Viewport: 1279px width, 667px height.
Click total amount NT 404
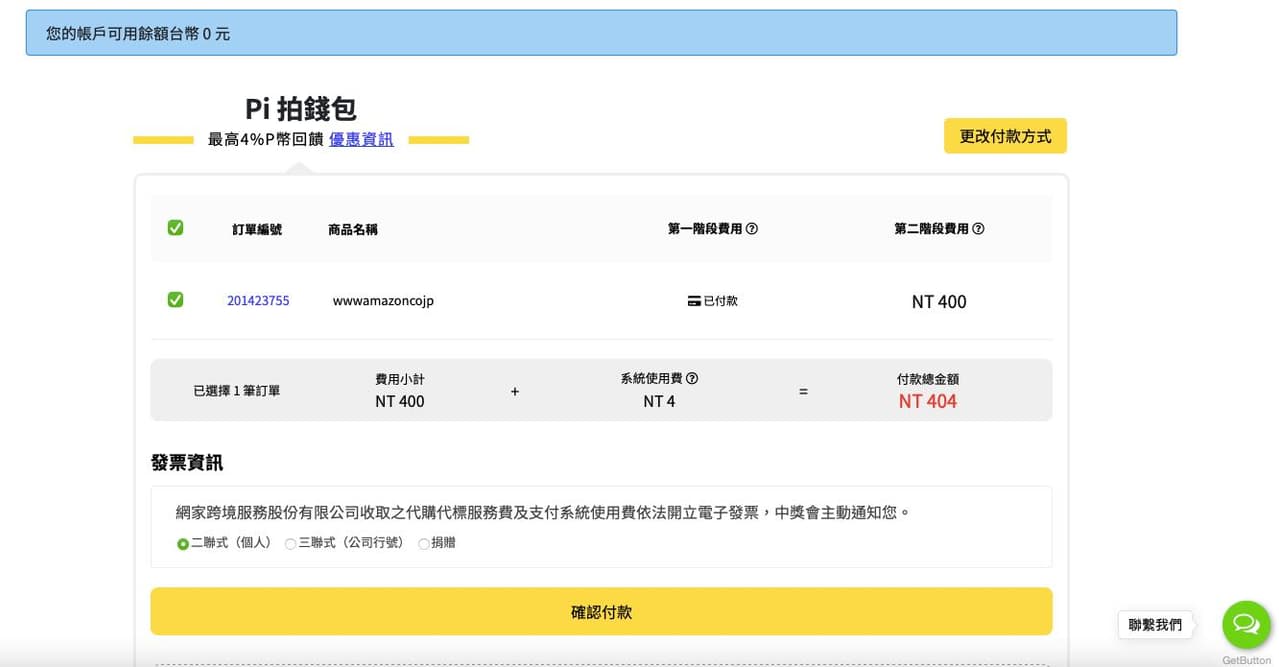pos(928,402)
